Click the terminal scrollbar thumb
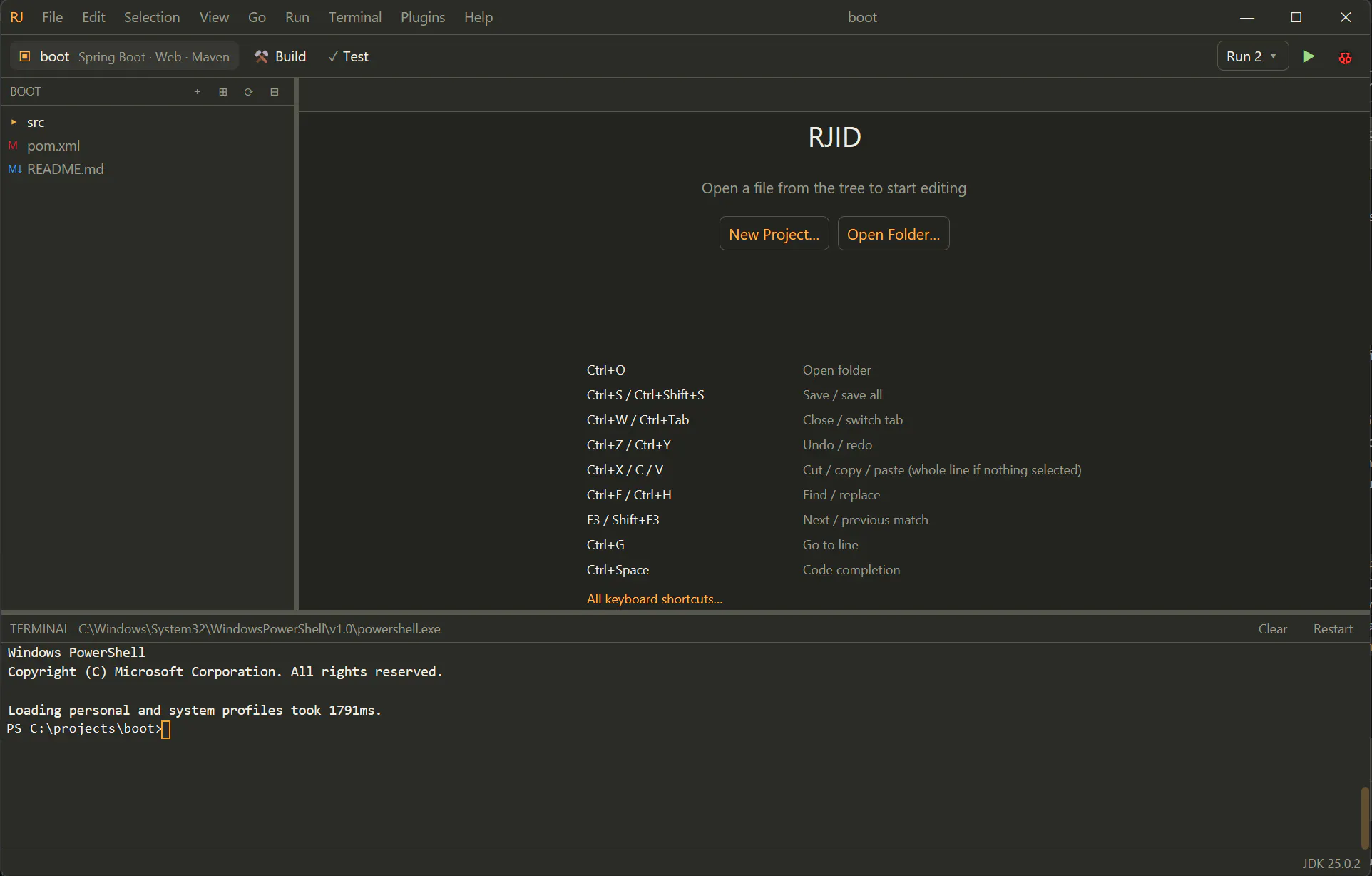 point(1366,818)
